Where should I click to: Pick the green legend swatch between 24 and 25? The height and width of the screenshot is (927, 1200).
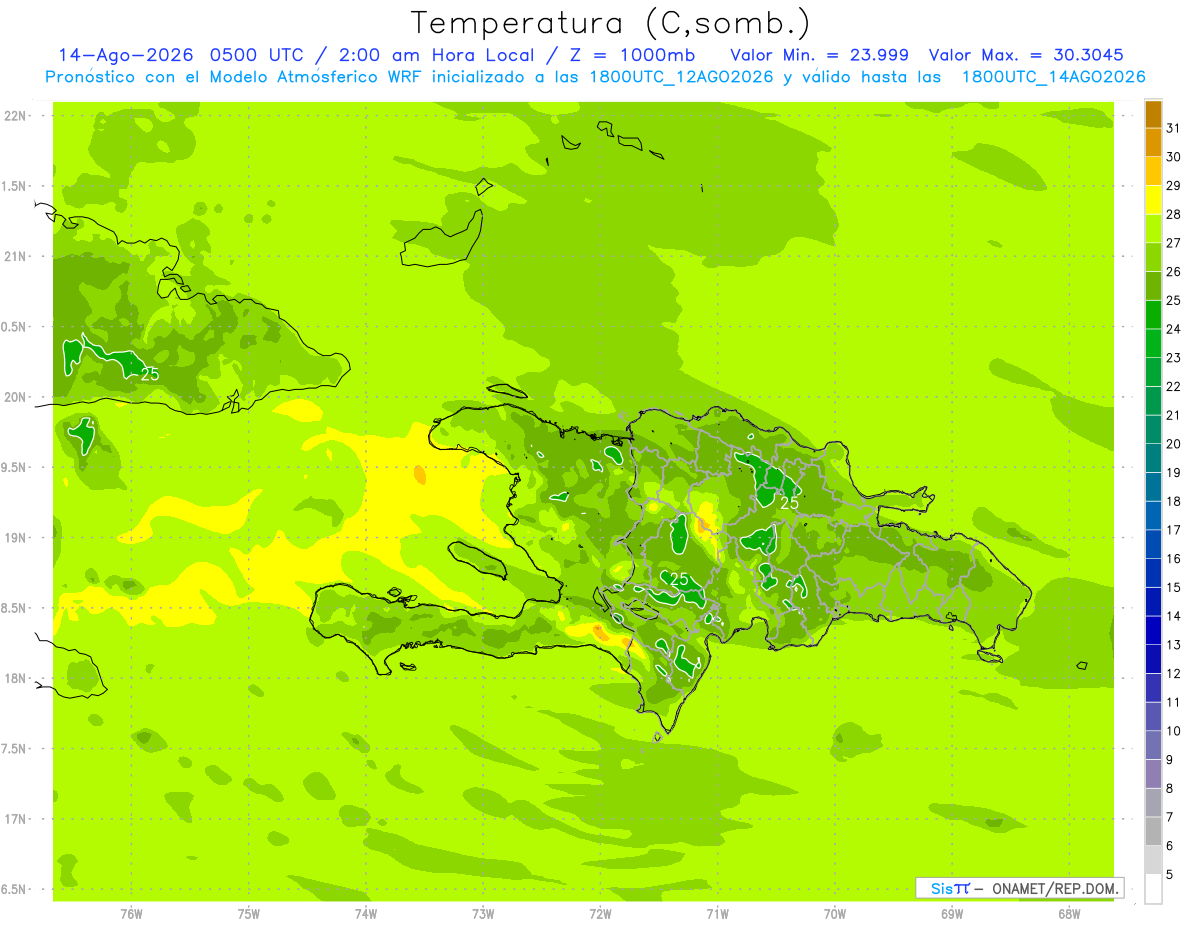(1153, 315)
